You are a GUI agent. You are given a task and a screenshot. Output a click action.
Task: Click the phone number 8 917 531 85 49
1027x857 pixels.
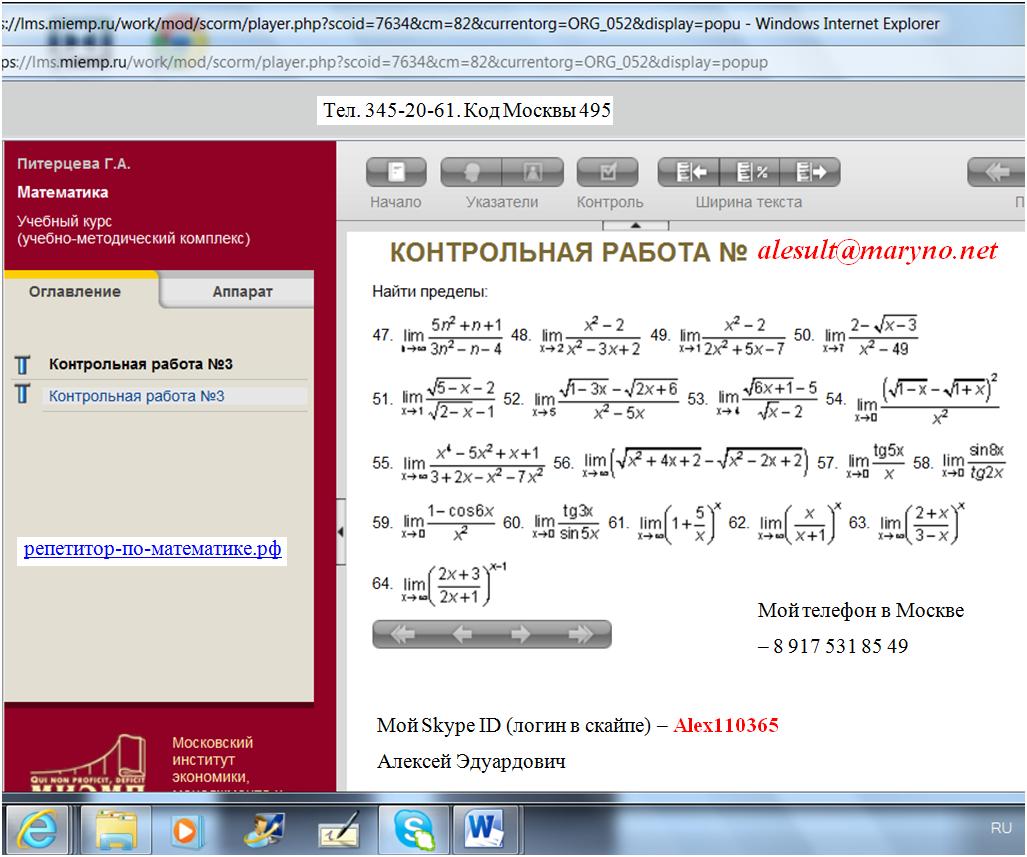tap(841, 647)
